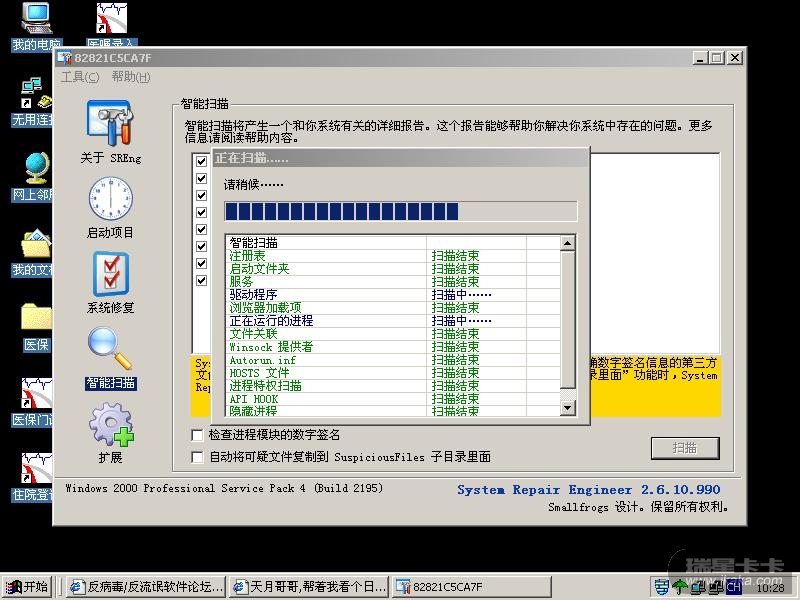Enable 自动将可疑文件复制到 SuspiciousFiles checkbox
This screenshot has width=800, height=600.
point(197,457)
